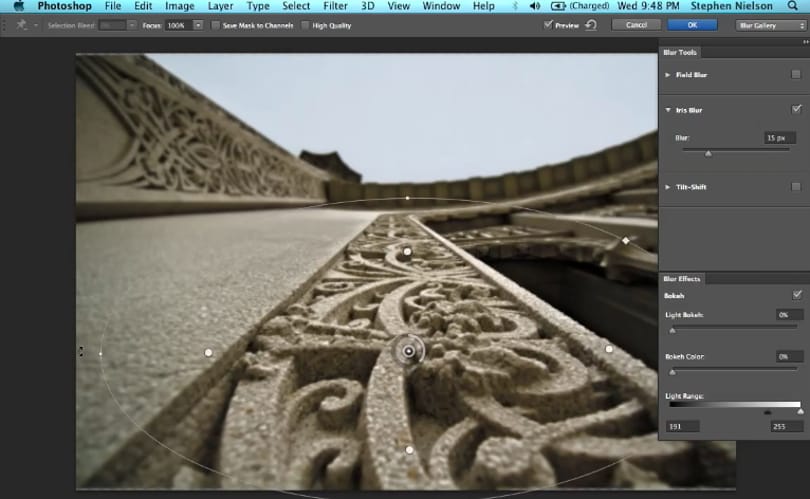This screenshot has height=499, width=810.
Task: Click the Light Range 255 field
Action: click(787, 426)
